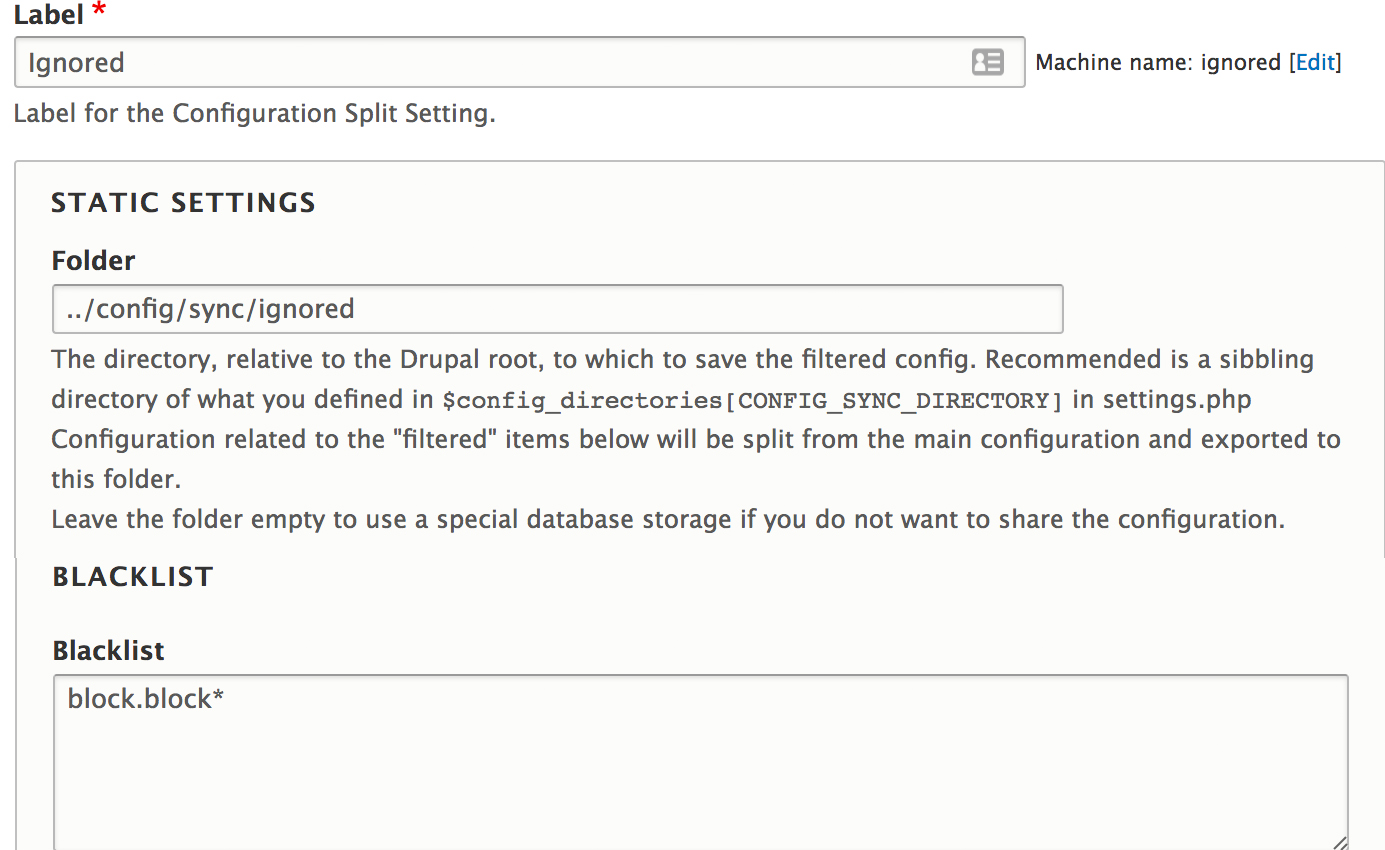Image resolution: width=1385 pixels, height=850 pixels.
Task: Click the bold "Label" field caption
Action: pos(47,13)
